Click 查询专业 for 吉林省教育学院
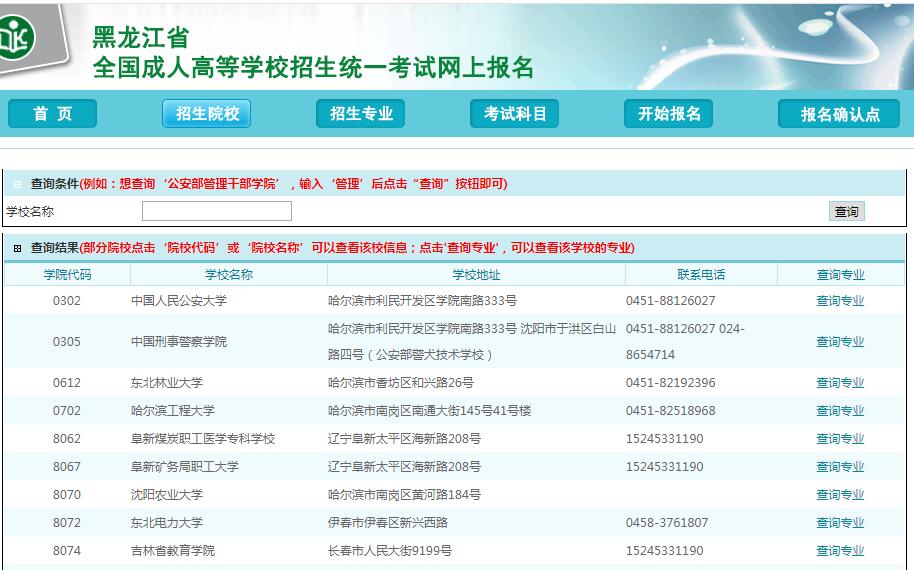914x570 pixels. pos(840,551)
